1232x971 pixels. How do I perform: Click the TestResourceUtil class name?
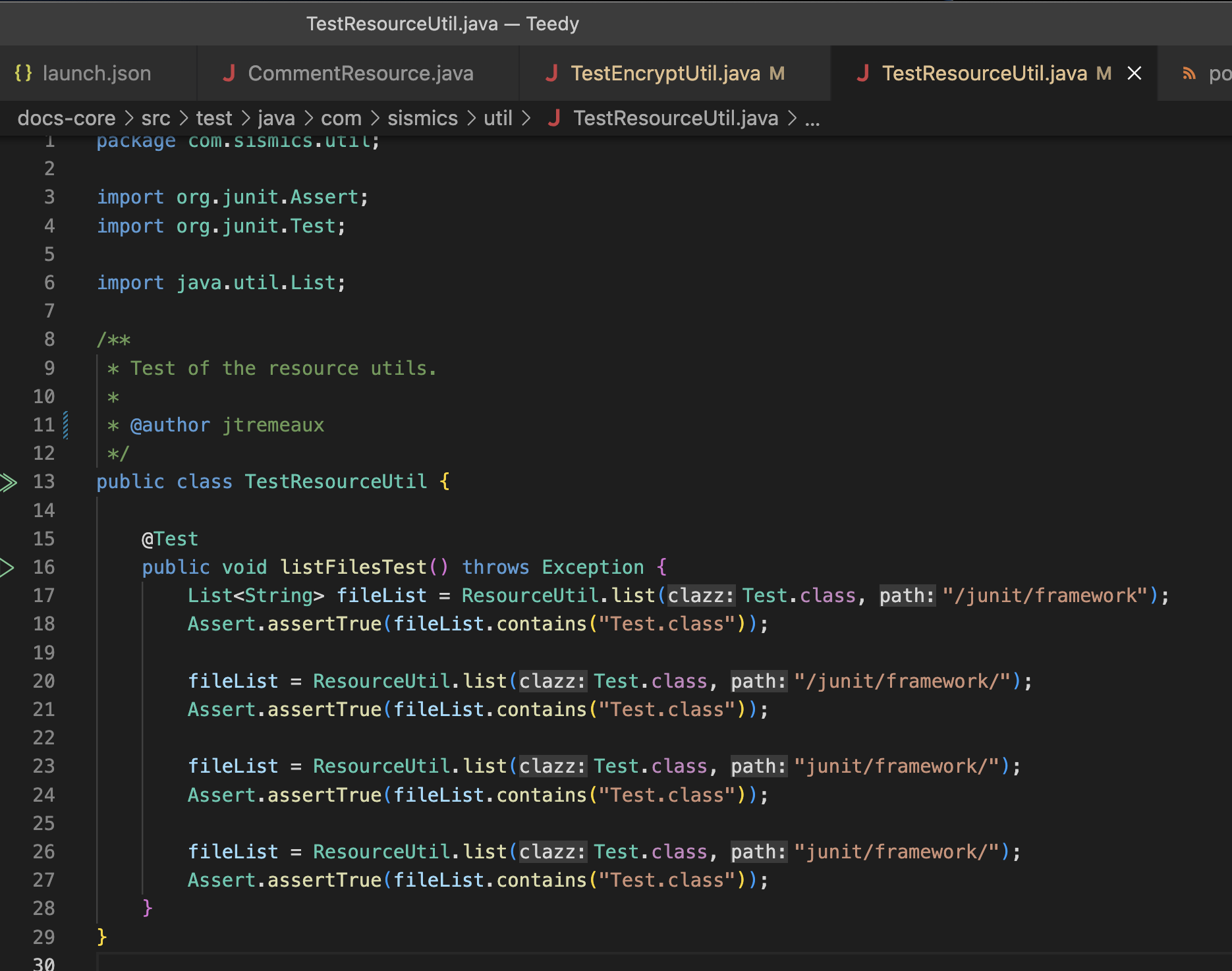click(x=336, y=482)
